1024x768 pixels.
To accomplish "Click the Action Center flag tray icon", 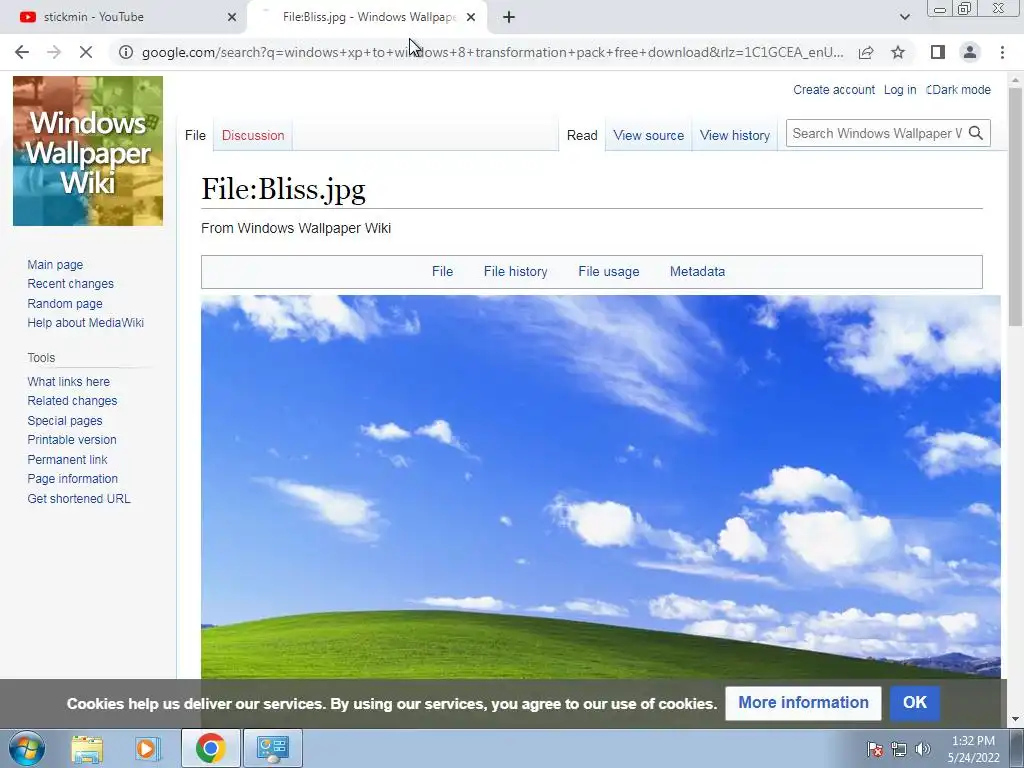I will coord(875,749).
